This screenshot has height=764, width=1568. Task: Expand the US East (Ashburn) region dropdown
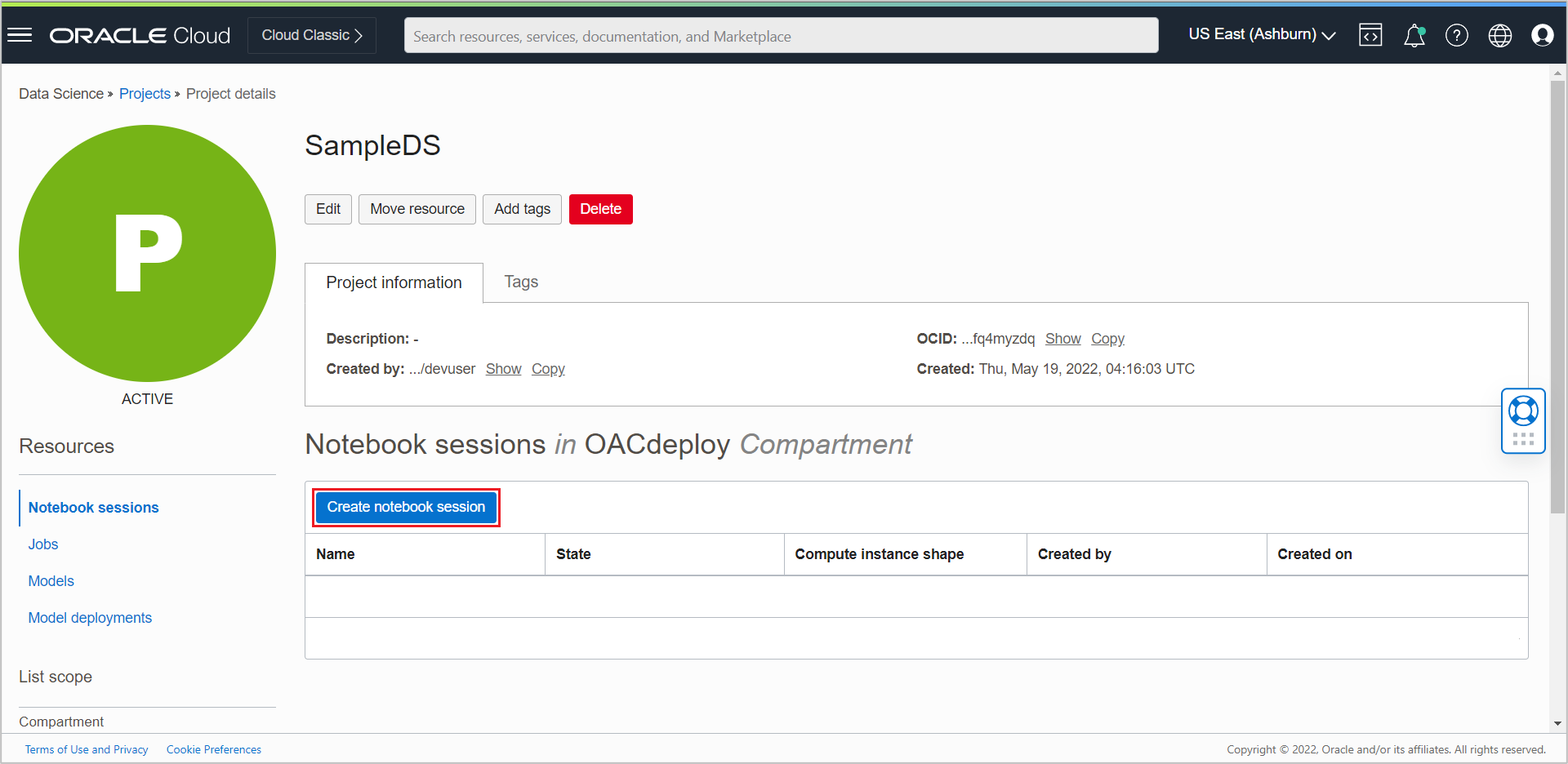click(x=1262, y=34)
